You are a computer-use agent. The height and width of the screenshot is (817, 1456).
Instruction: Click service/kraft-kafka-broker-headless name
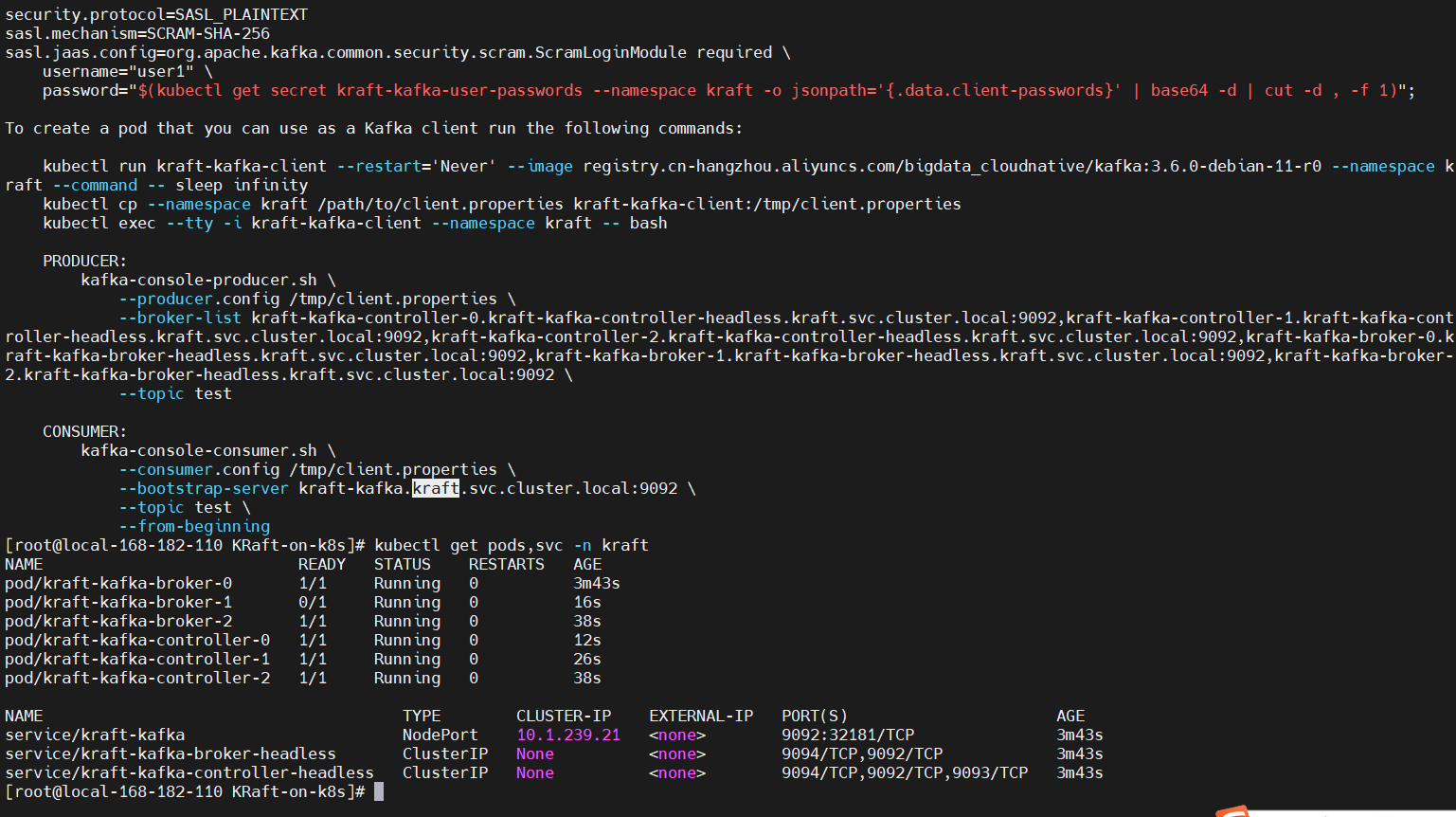pos(171,754)
